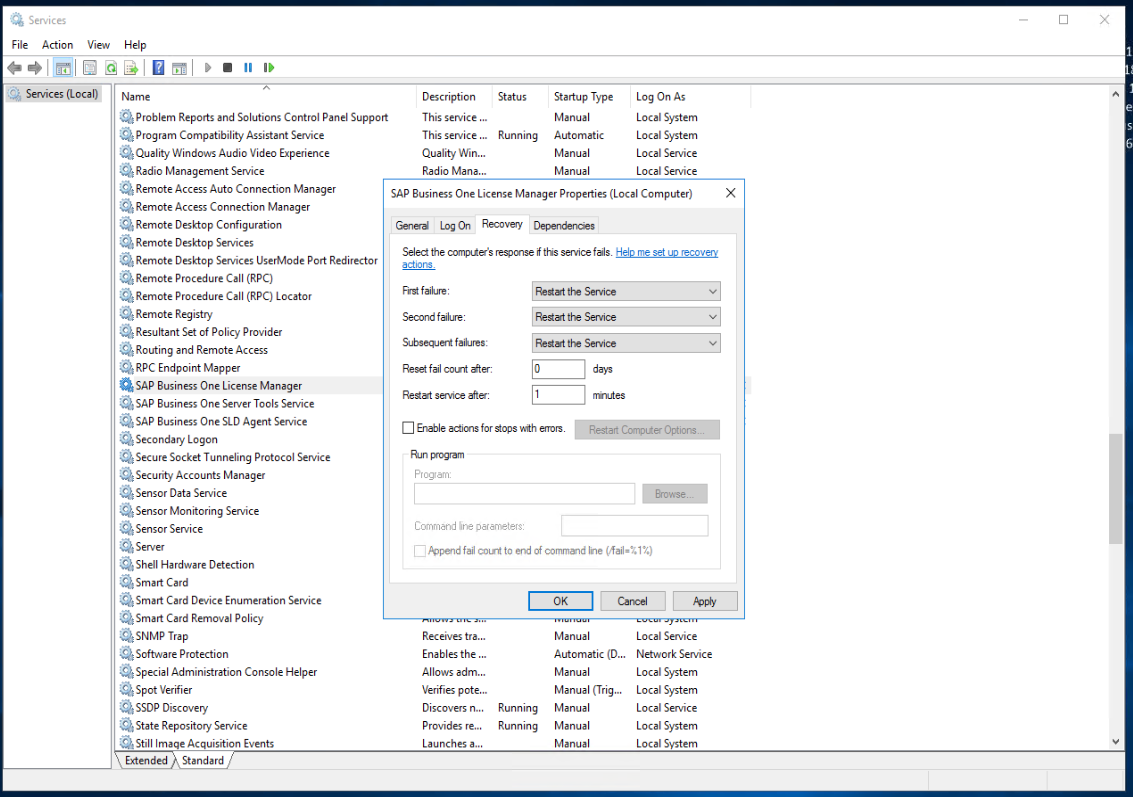Close the SAP properties dialog
The height and width of the screenshot is (797, 1133).
click(731, 193)
